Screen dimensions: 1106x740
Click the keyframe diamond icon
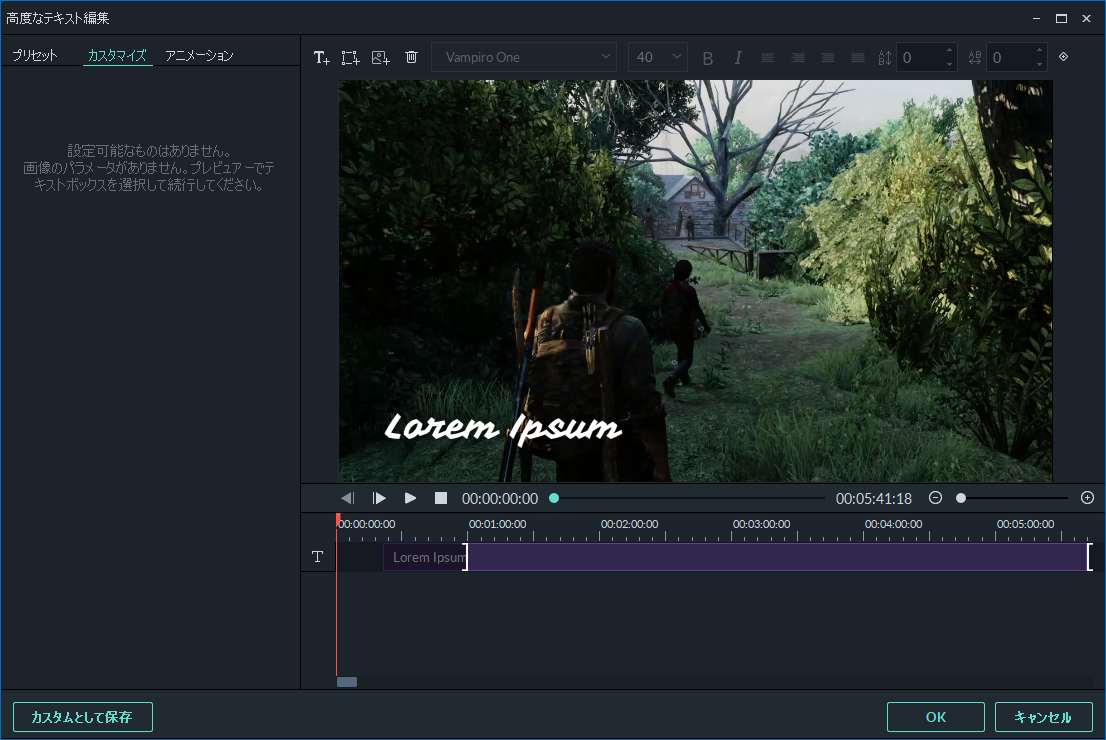[1064, 56]
